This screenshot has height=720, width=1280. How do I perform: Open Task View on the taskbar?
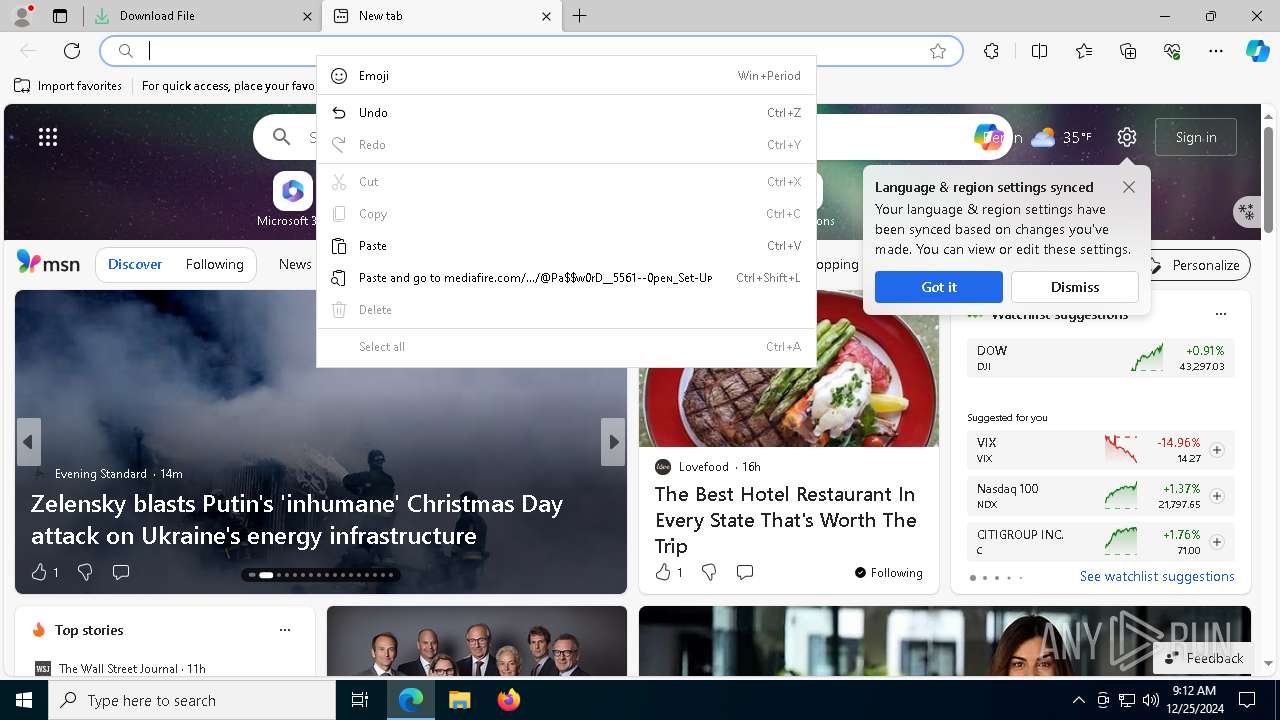tap(360, 700)
